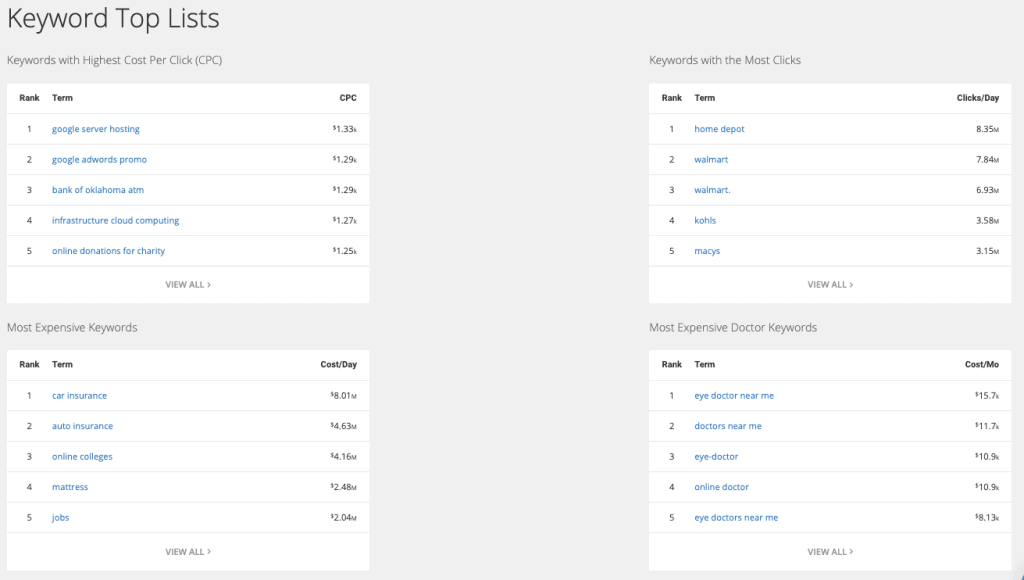Screen dimensions: 1024x580
Task: Click 'Most Expensive Keywords' section heading
Action: (x=72, y=328)
